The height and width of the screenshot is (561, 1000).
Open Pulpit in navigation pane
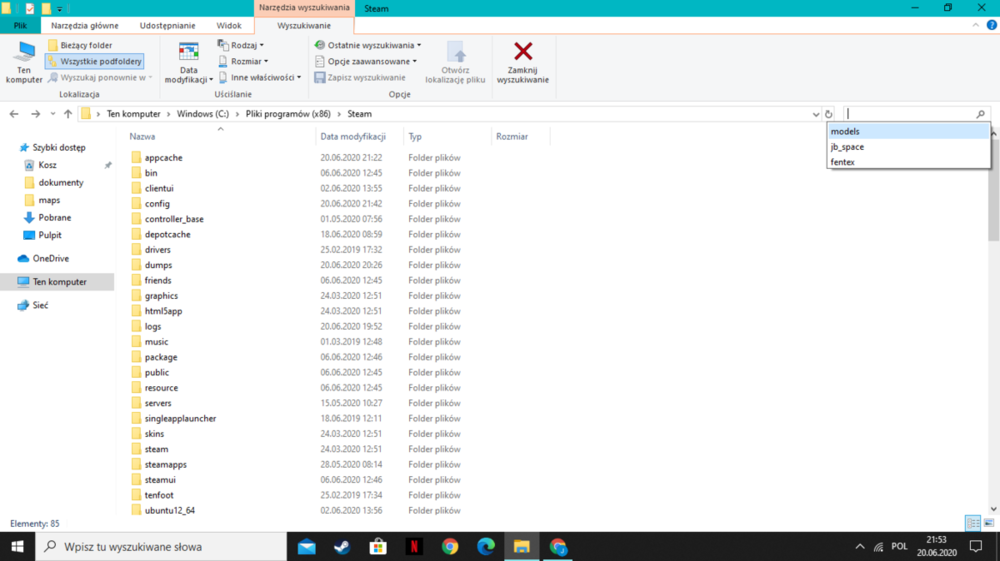50,235
